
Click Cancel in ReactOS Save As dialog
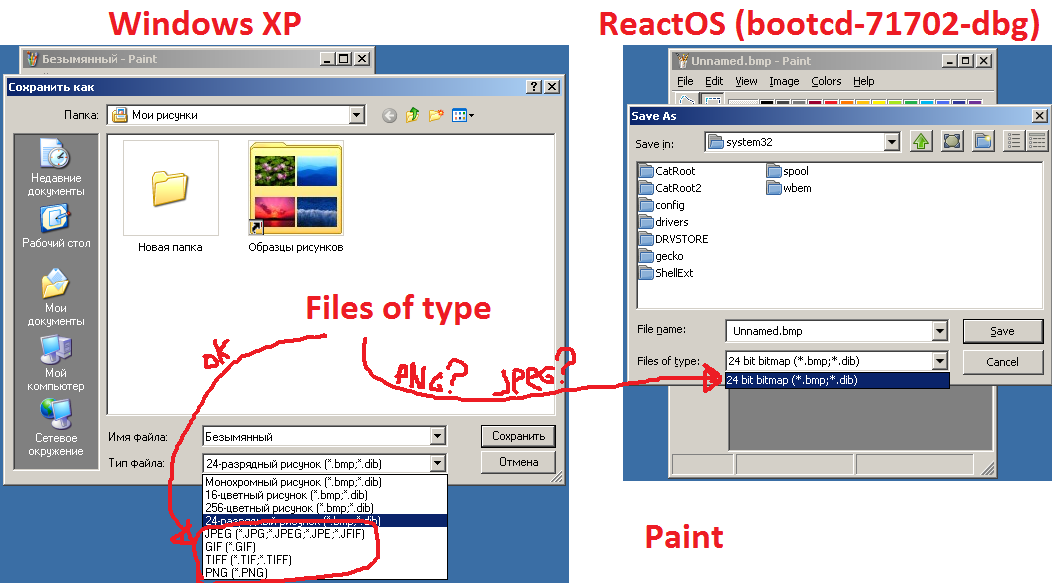click(1002, 362)
